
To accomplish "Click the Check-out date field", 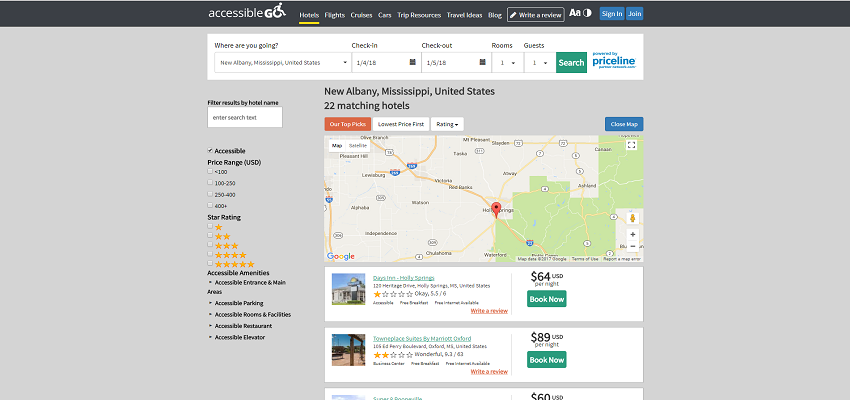I will [x=456, y=62].
